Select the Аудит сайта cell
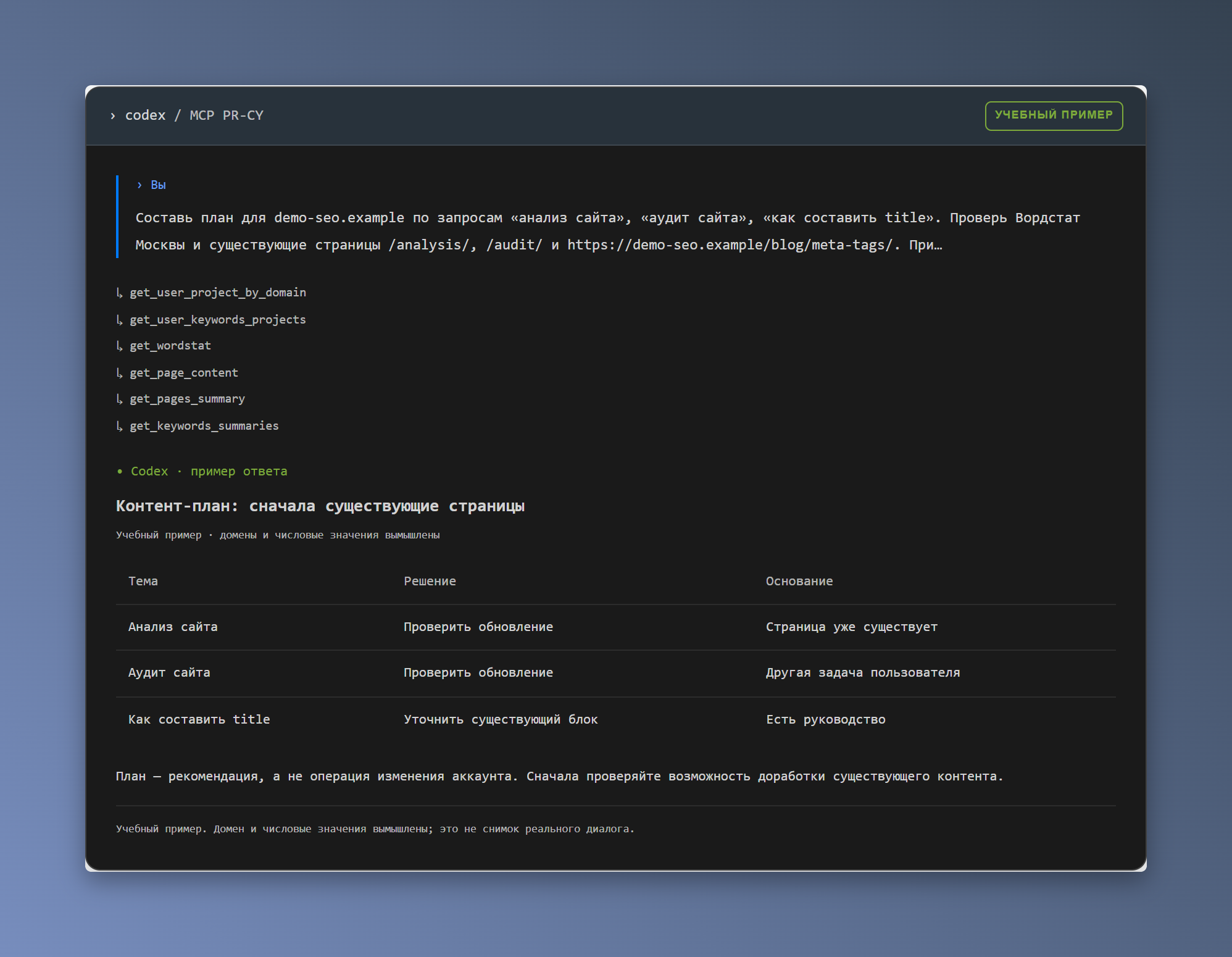This screenshot has height=957, width=1232. click(169, 672)
